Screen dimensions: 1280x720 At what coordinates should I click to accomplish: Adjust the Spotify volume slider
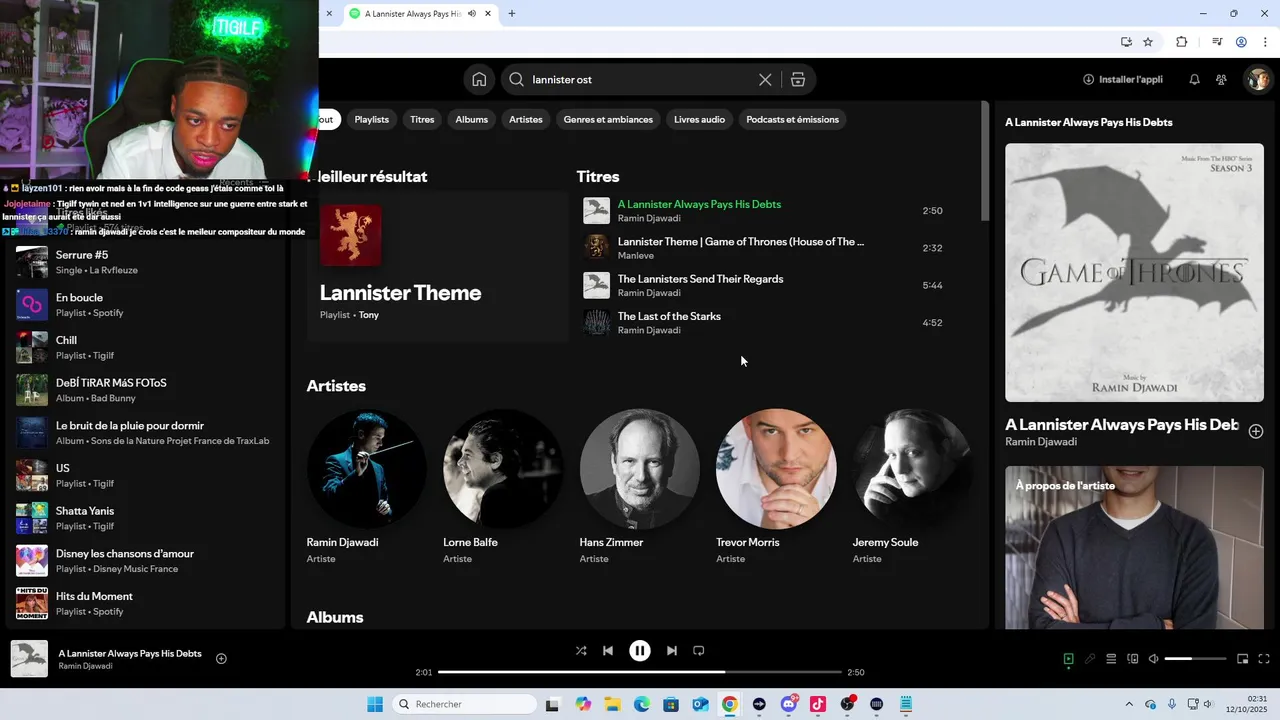1195,659
